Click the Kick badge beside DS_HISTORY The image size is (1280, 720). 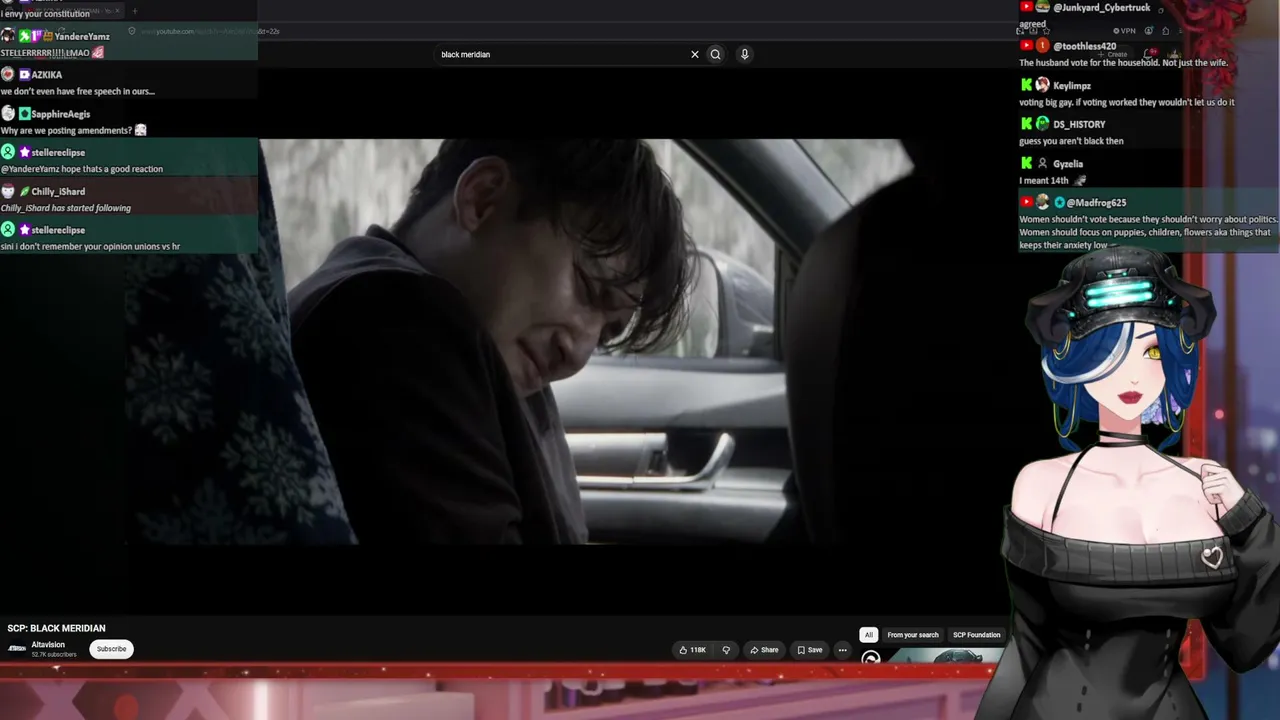point(1026,124)
